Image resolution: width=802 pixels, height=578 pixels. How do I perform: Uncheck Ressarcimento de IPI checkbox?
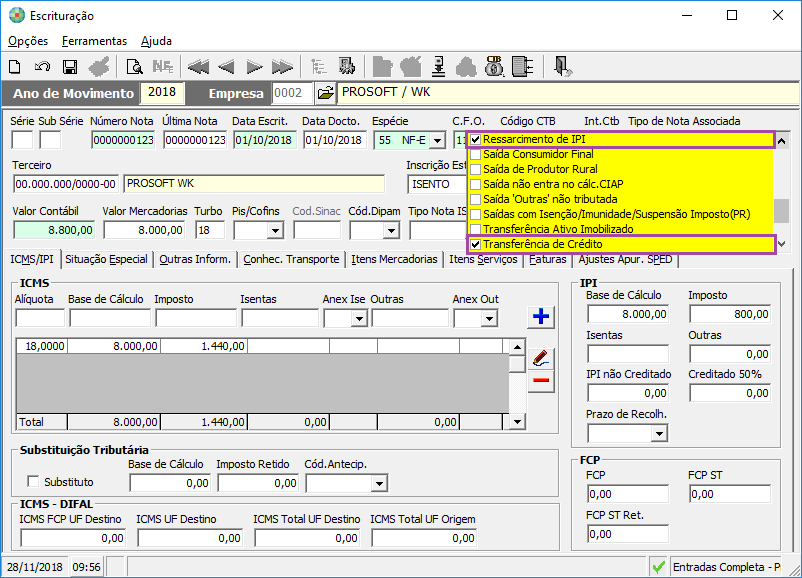[476, 140]
